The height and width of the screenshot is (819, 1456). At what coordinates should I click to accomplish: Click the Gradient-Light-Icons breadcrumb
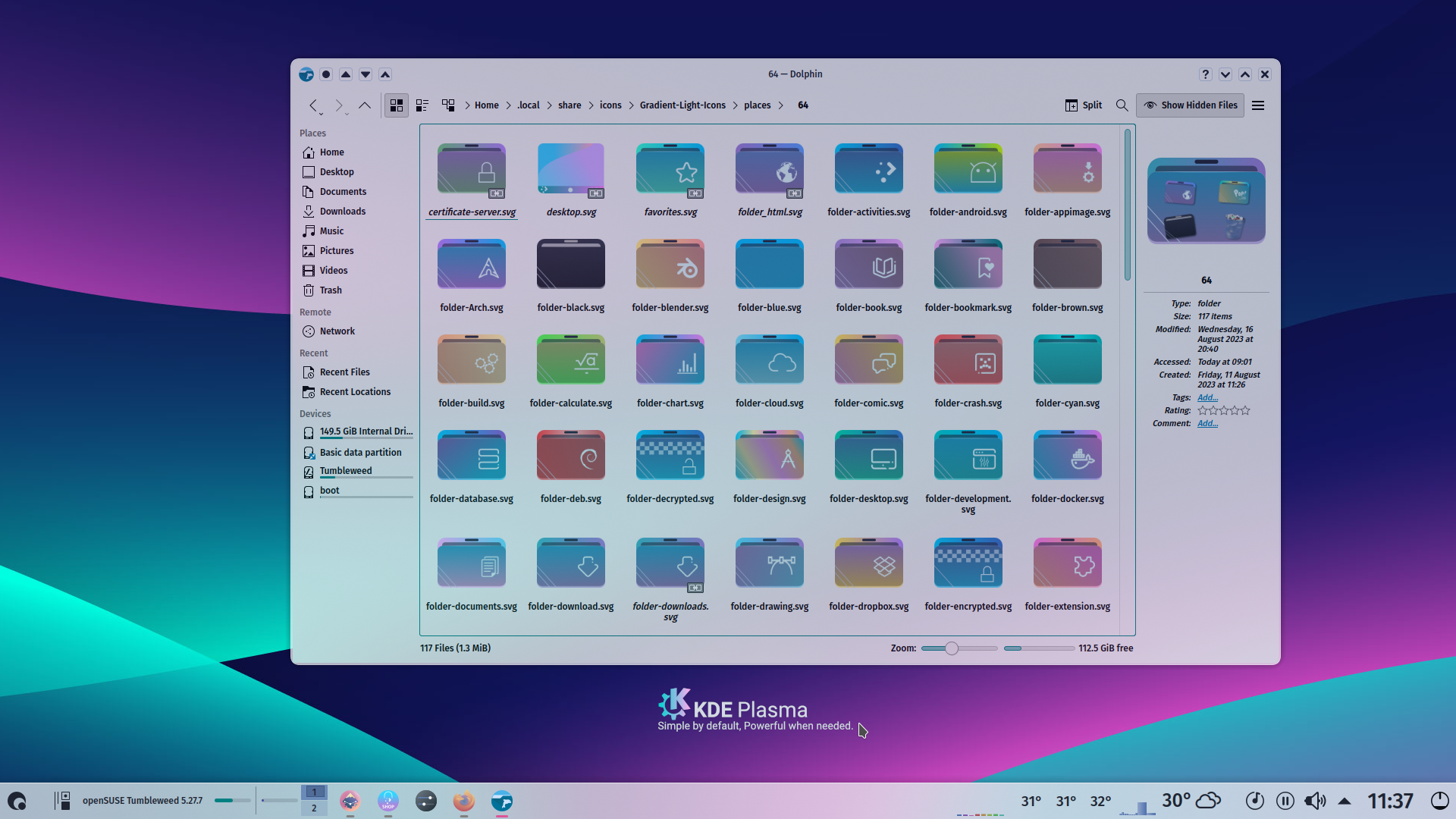682,105
